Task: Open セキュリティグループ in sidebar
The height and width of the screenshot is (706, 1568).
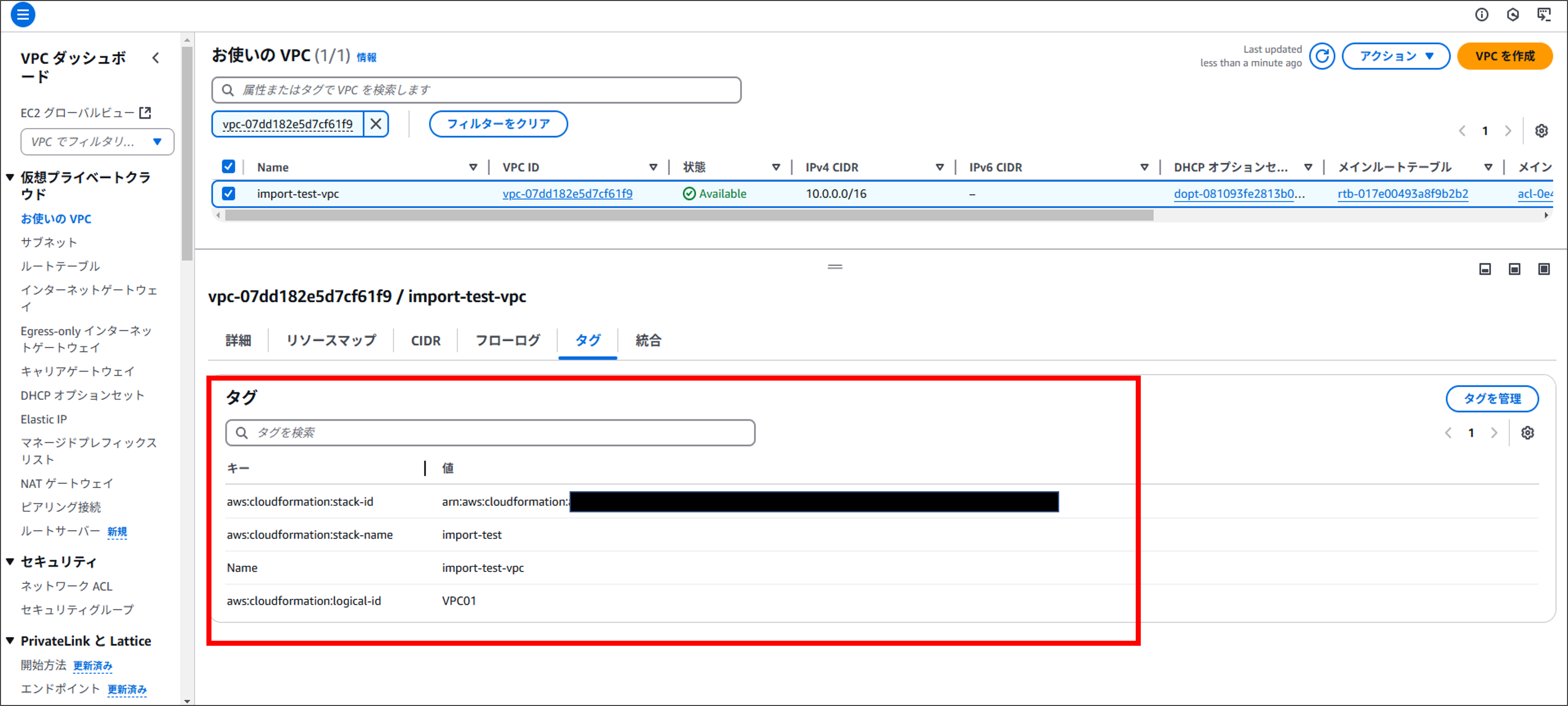Action: [77, 609]
